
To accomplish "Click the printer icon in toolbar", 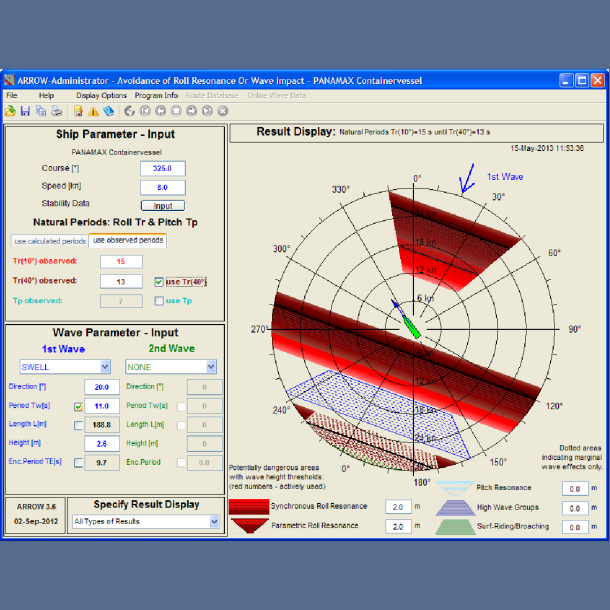I will (57, 111).
